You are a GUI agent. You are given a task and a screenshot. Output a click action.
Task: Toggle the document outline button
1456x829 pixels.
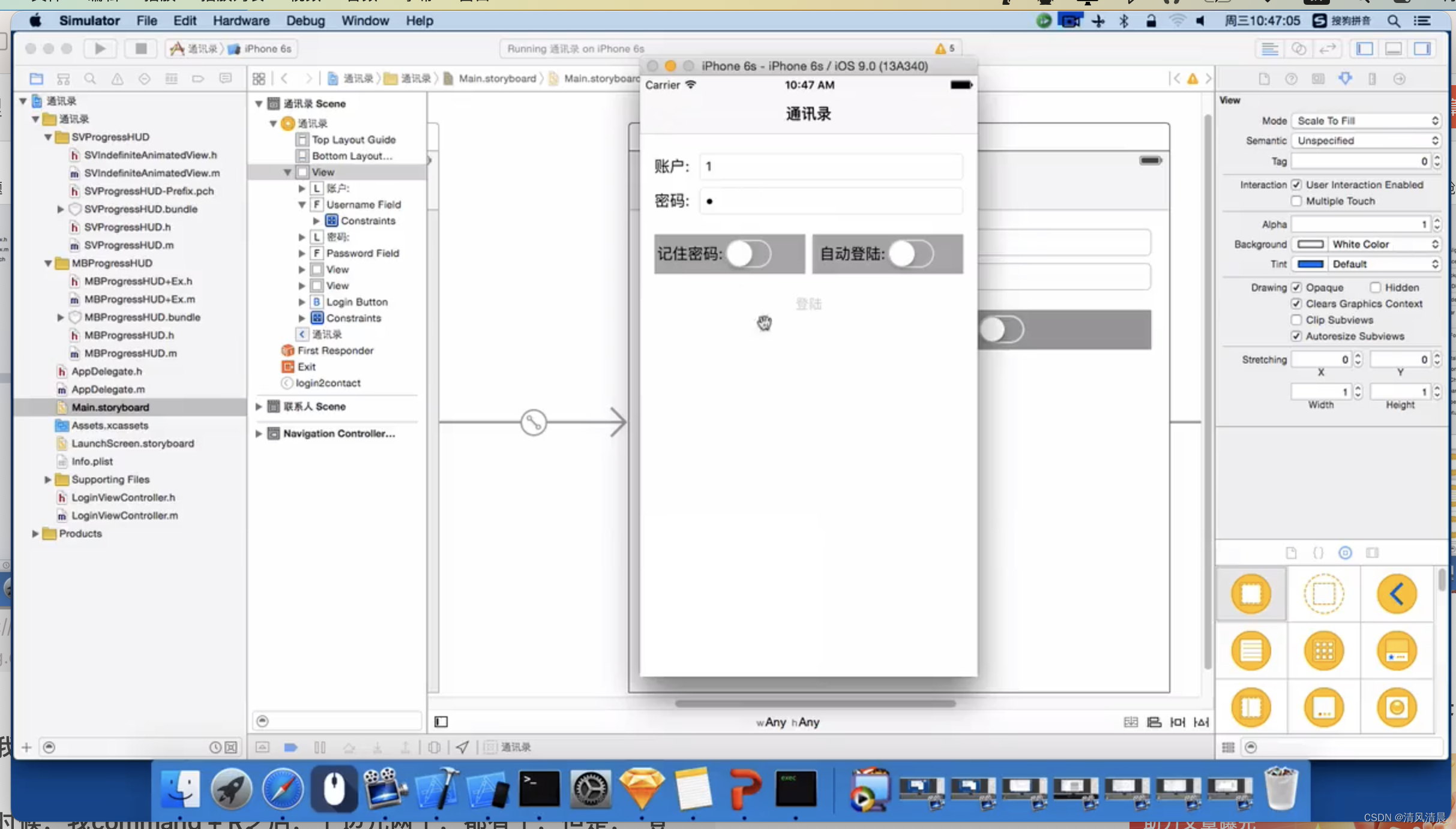click(441, 722)
